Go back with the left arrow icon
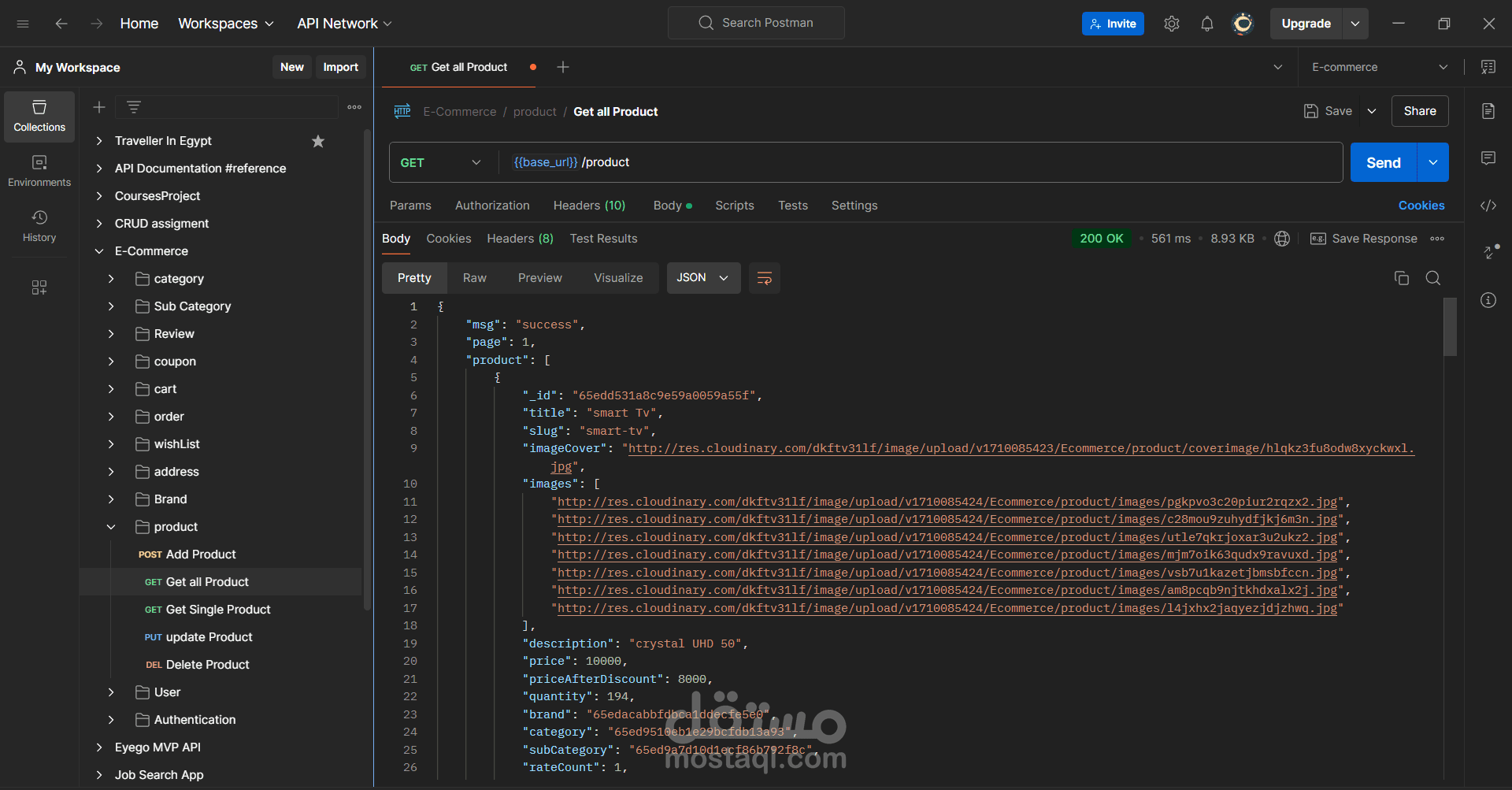Image resolution: width=1512 pixels, height=790 pixels. point(61,24)
